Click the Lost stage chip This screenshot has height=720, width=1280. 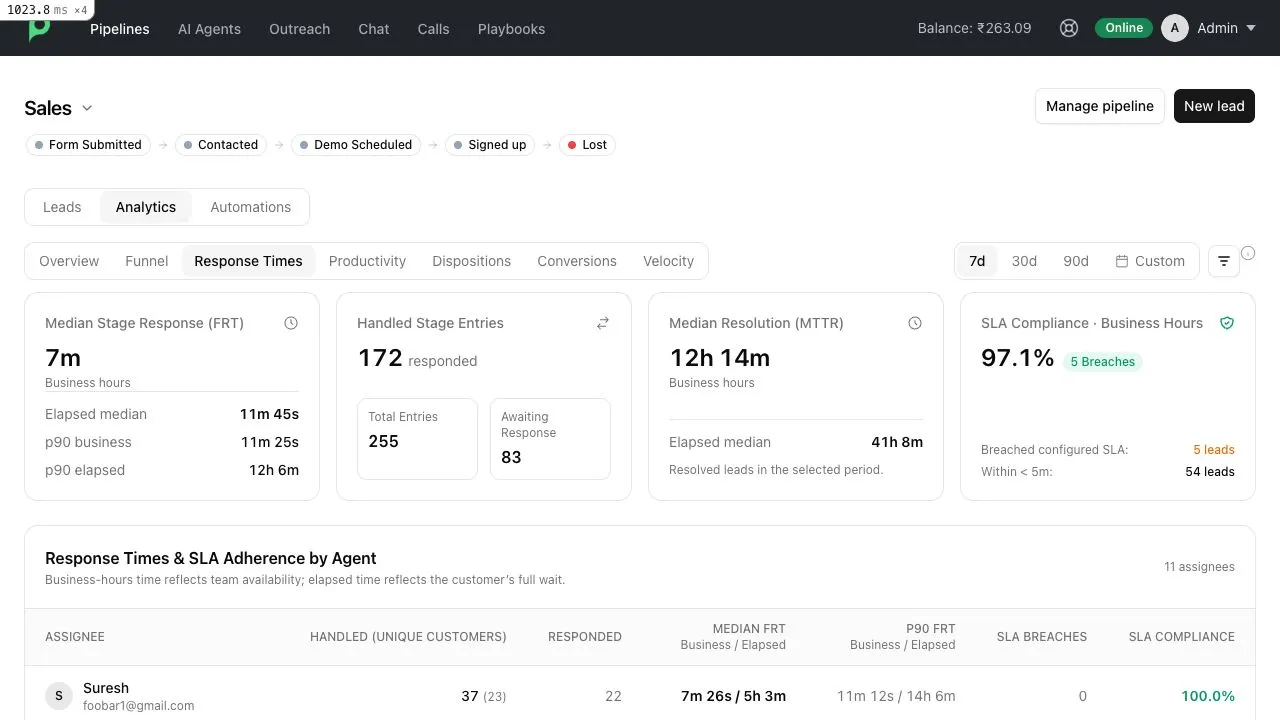tap(586, 145)
